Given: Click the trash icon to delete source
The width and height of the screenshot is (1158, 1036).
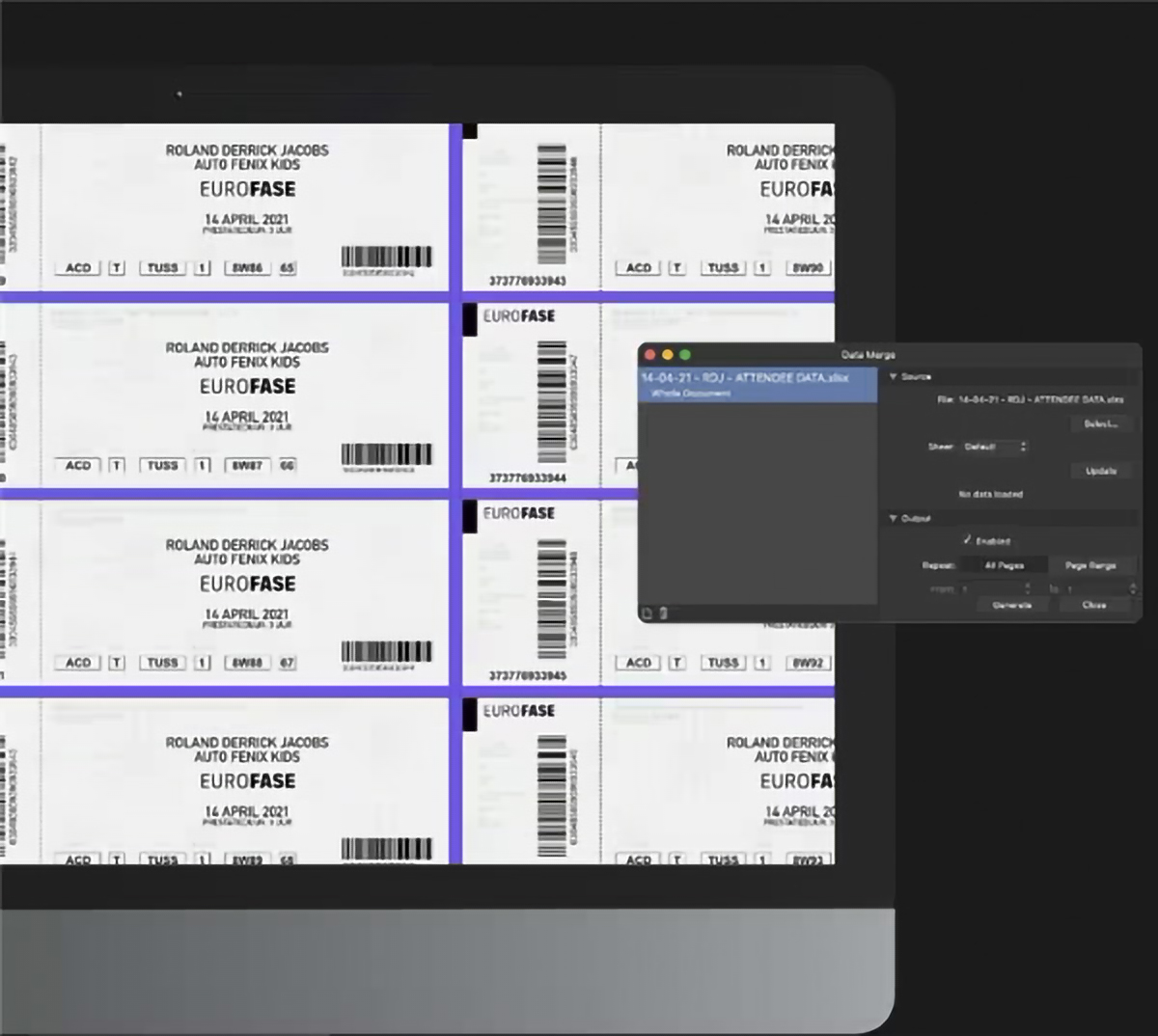Looking at the screenshot, I should (x=664, y=613).
